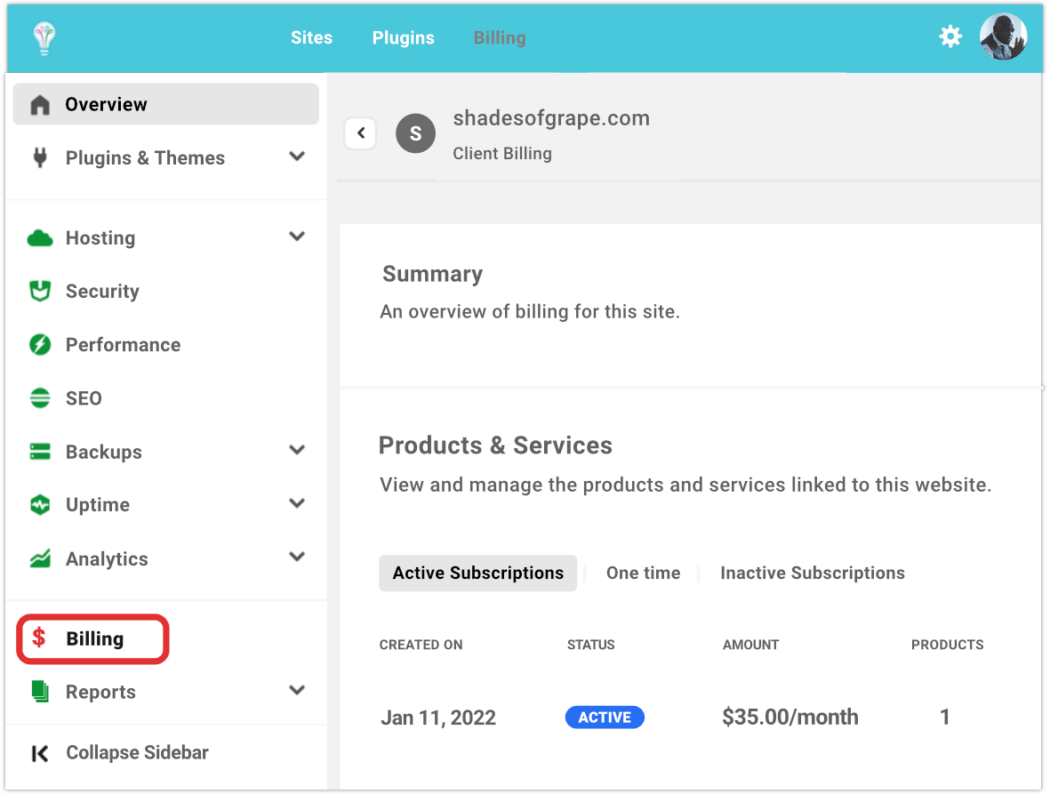Click the CREATED ON column header
Image resolution: width=1050 pixels, height=794 pixels.
(421, 645)
